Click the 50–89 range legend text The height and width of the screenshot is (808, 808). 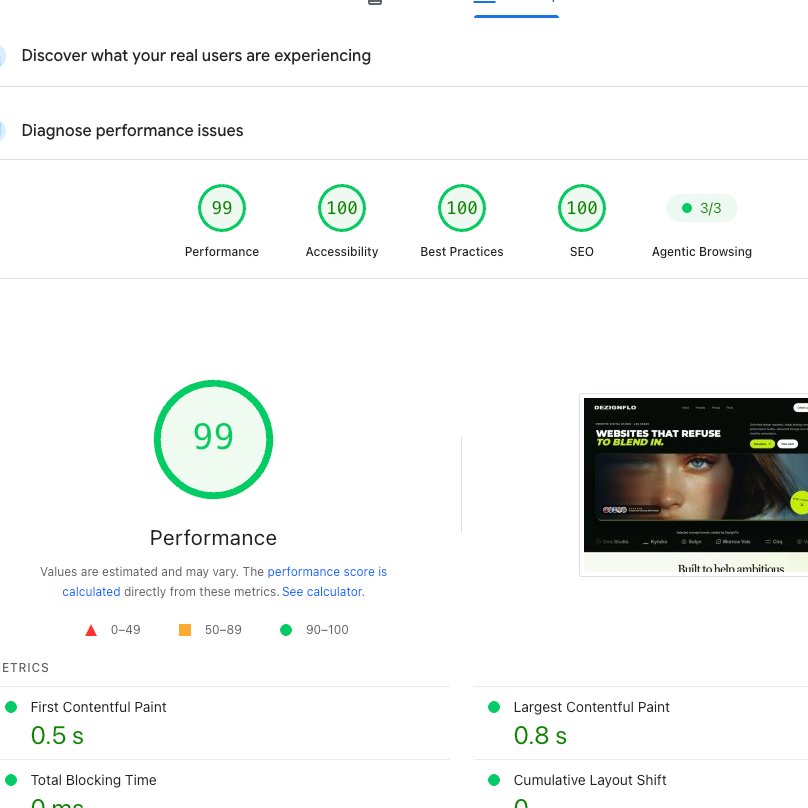(223, 630)
